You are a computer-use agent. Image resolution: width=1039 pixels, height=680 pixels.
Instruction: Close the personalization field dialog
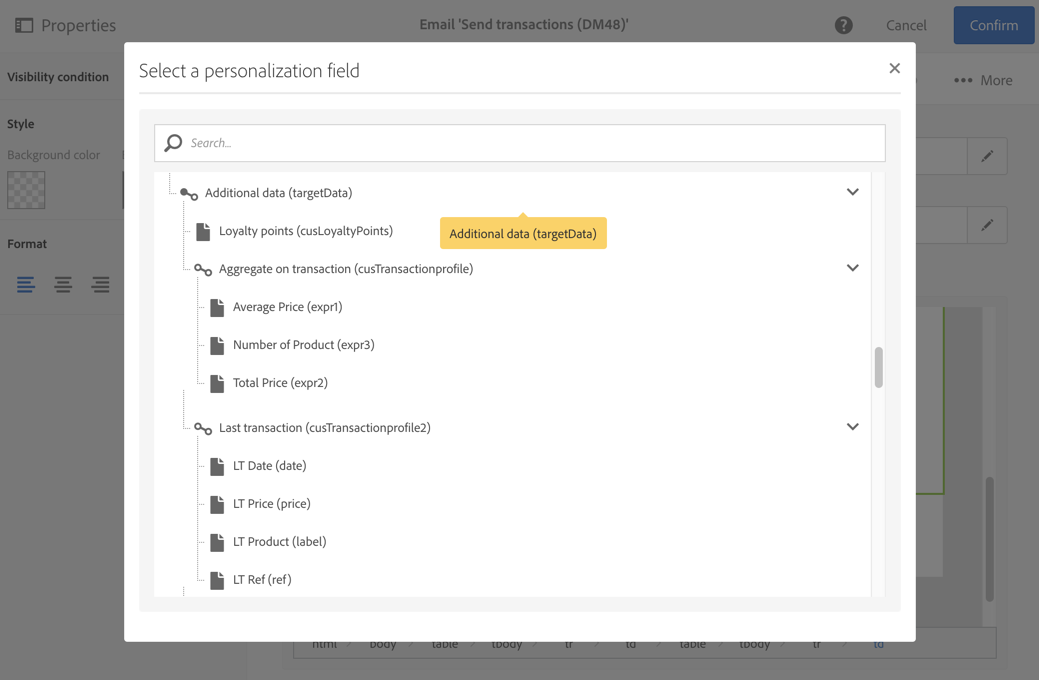coord(894,69)
